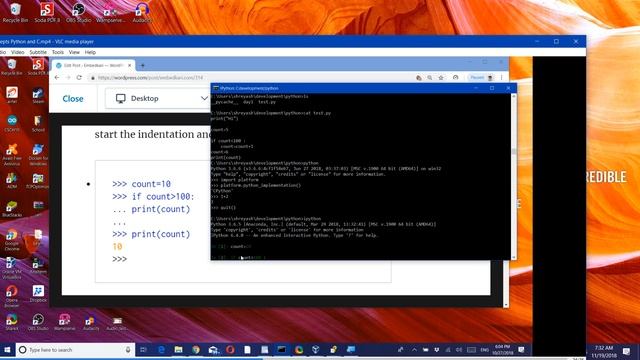Image resolution: width=640 pixels, height=360 pixels.
Task: Expand hidden tray icons chevron in recorded taskbar
Action: point(414,350)
